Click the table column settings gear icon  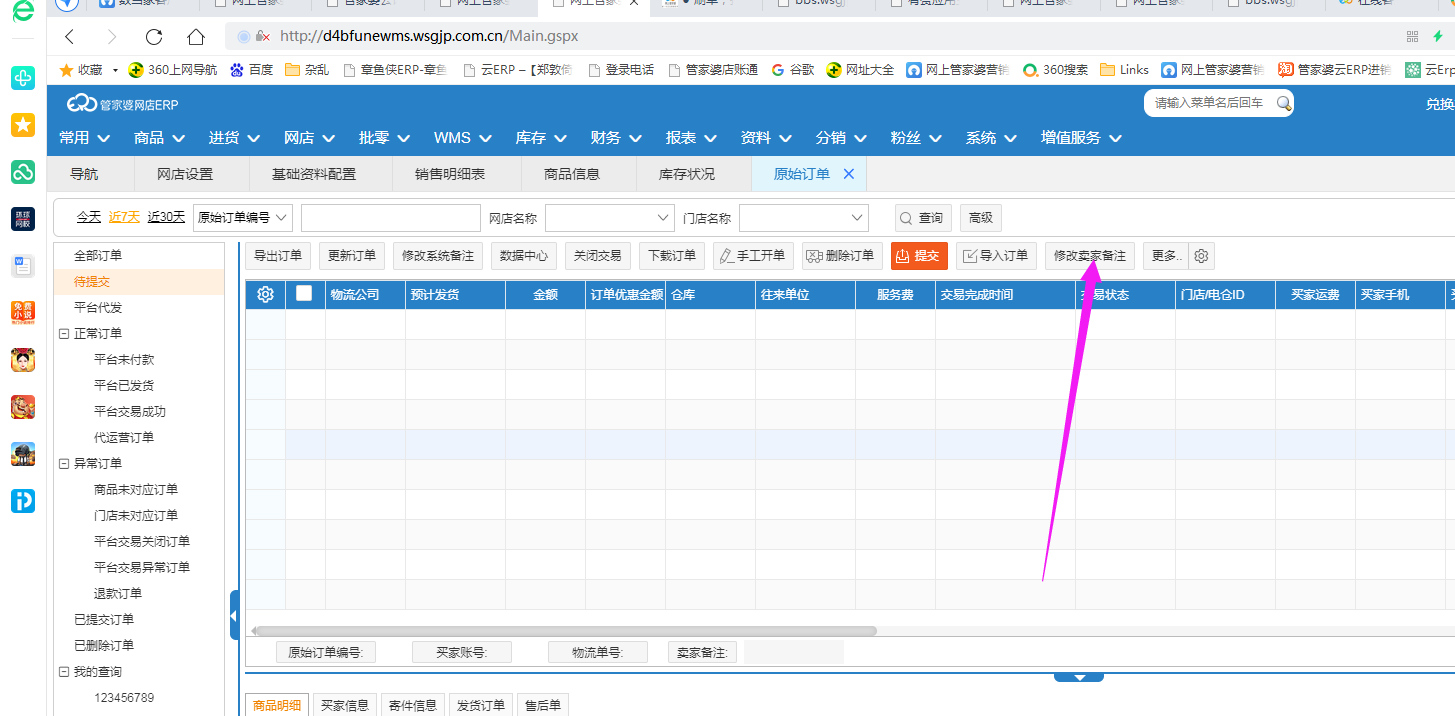(x=265, y=294)
